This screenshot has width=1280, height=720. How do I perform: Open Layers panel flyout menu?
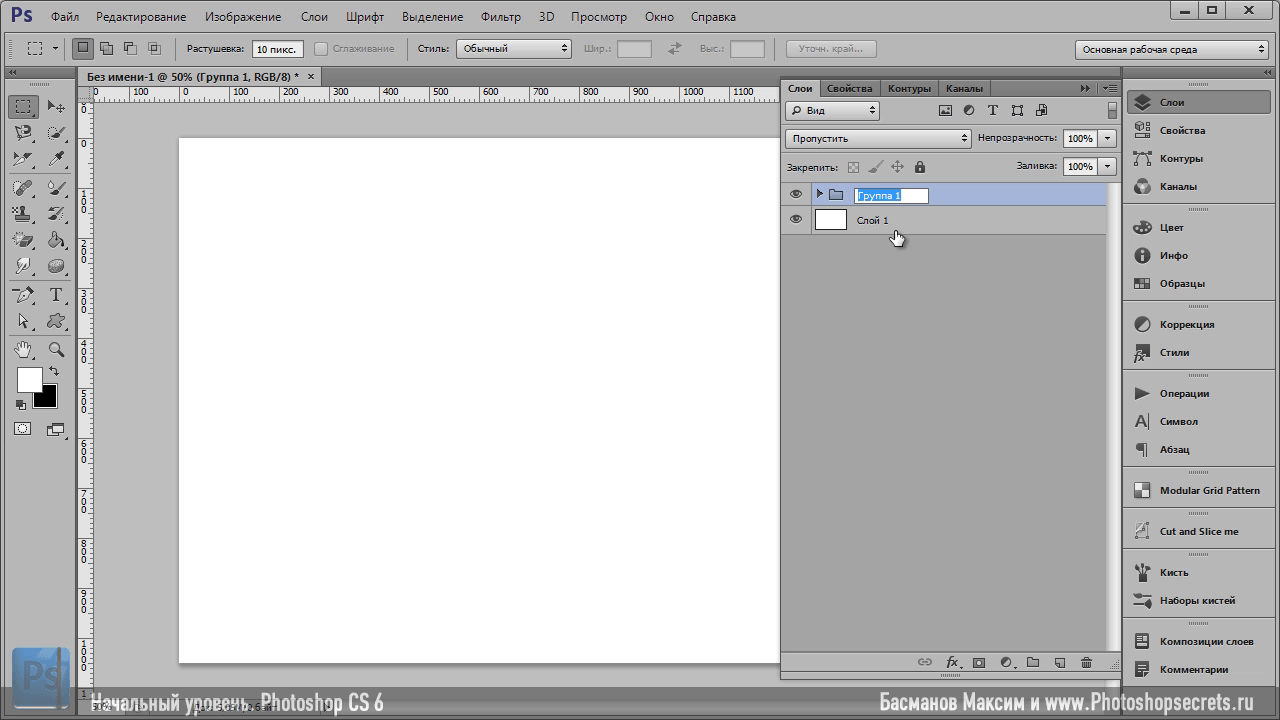pos(1109,88)
